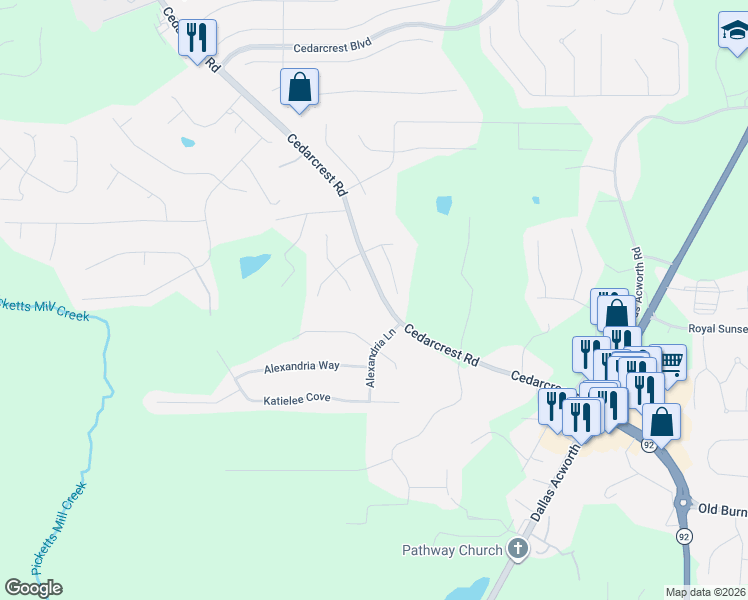Viewport: 748px width, 600px height.
Task: Click the Picketts Mill Creek label above Google logo
Action: [x=59, y=528]
